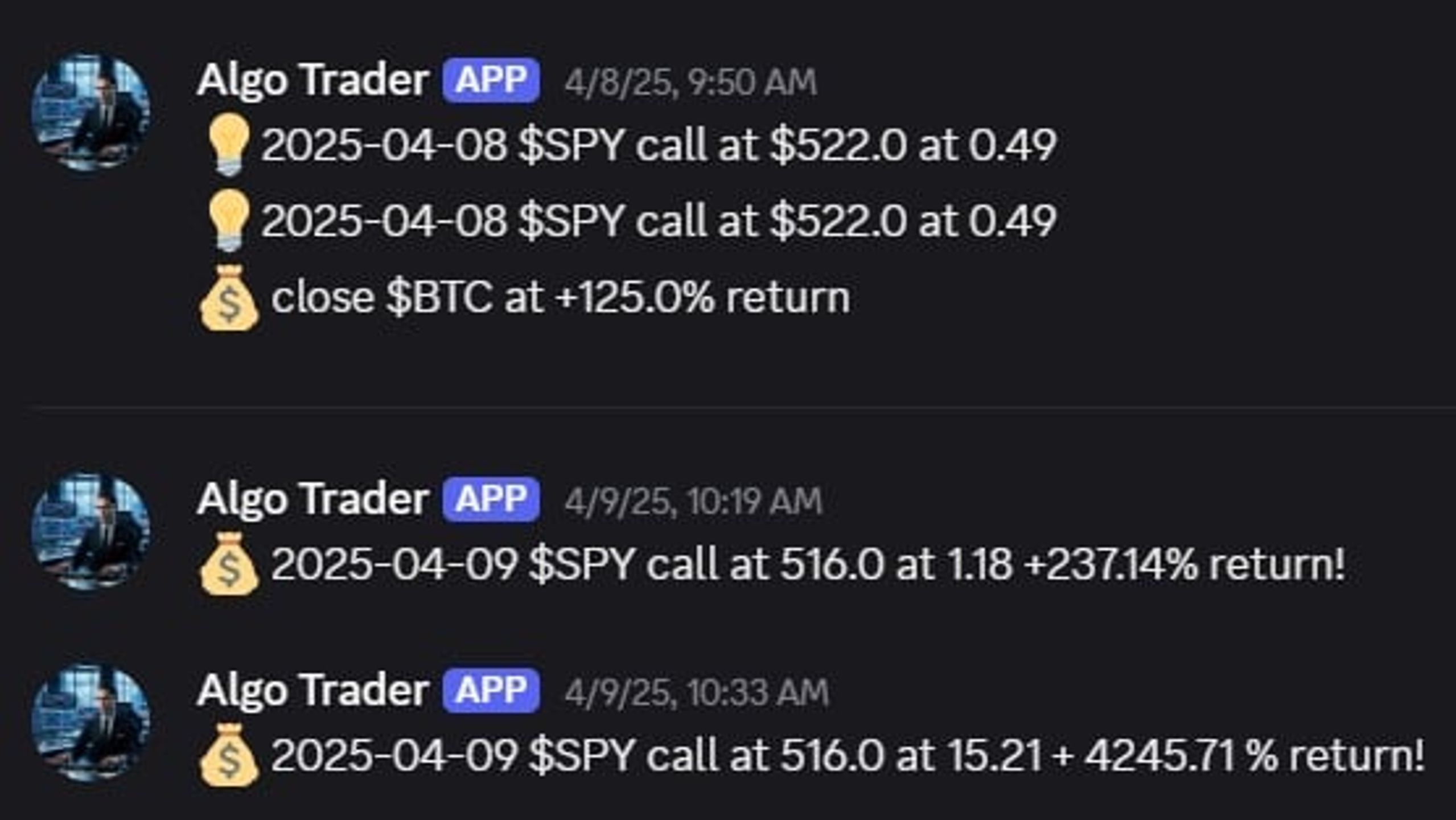Click Algo Trader avatar on the 9:50 AM message
The image size is (1456, 820).
tap(91, 112)
